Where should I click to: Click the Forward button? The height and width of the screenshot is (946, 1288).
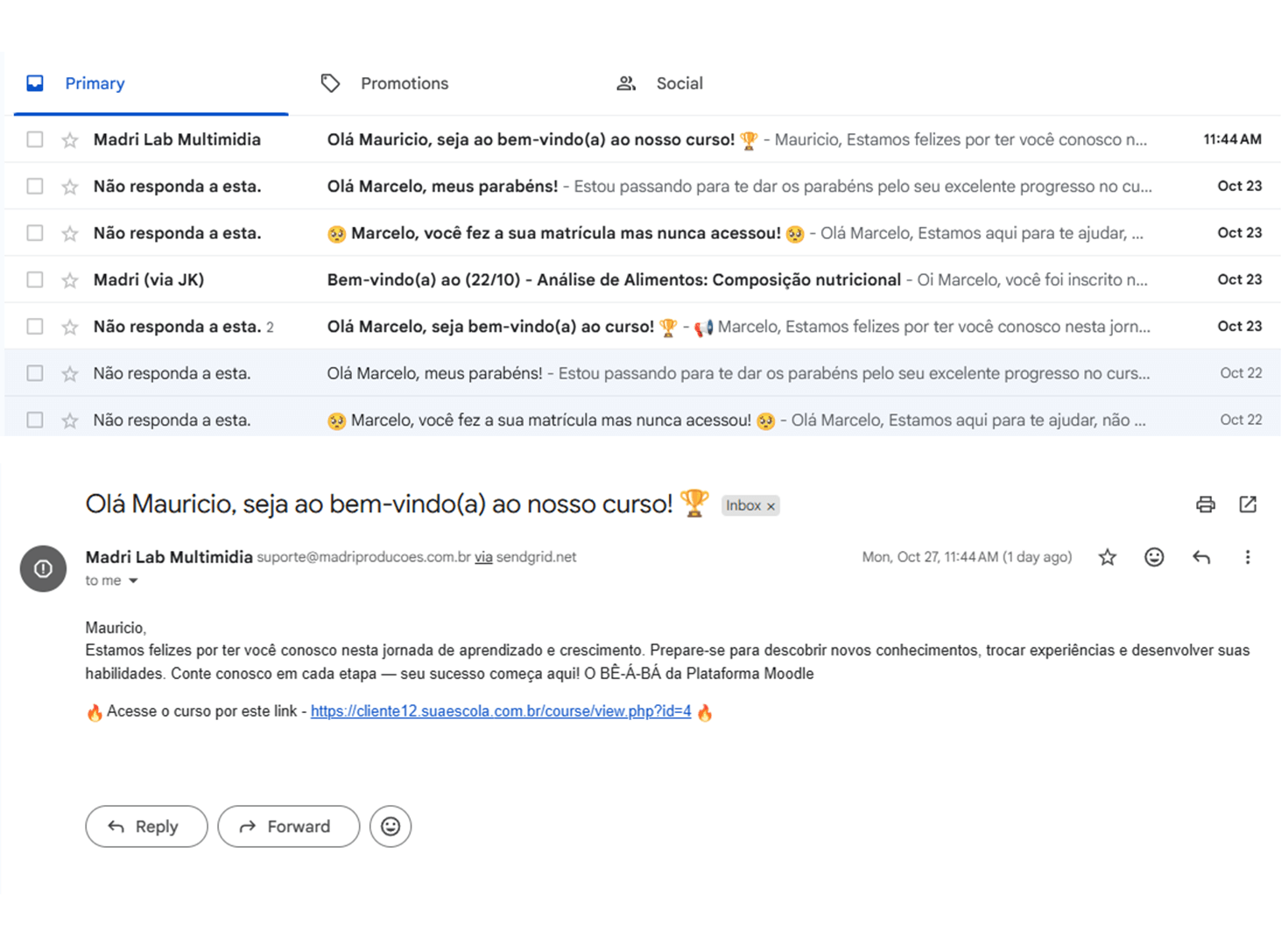(x=288, y=826)
